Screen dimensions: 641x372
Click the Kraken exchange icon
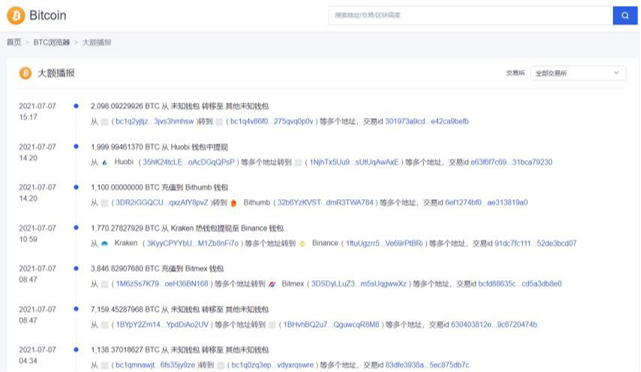[105, 243]
